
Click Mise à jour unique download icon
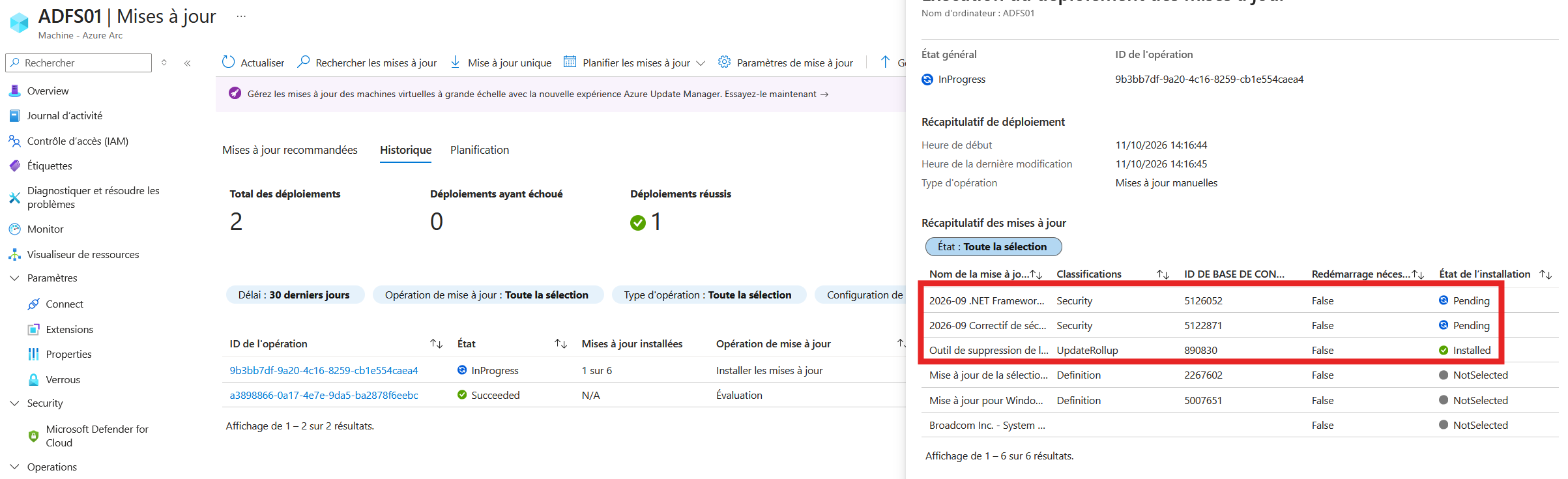pyautogui.click(x=456, y=62)
